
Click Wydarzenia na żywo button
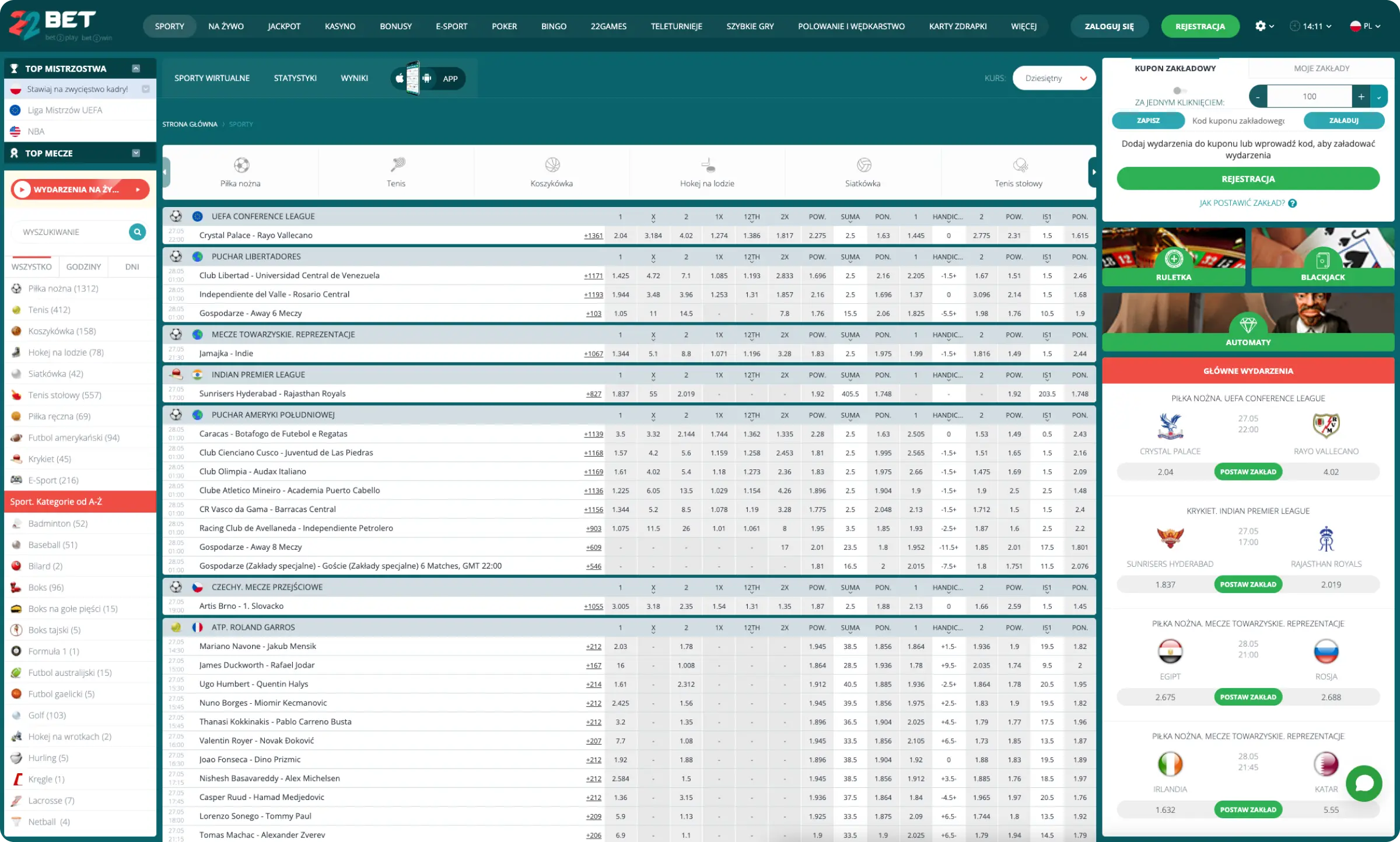pos(80,190)
